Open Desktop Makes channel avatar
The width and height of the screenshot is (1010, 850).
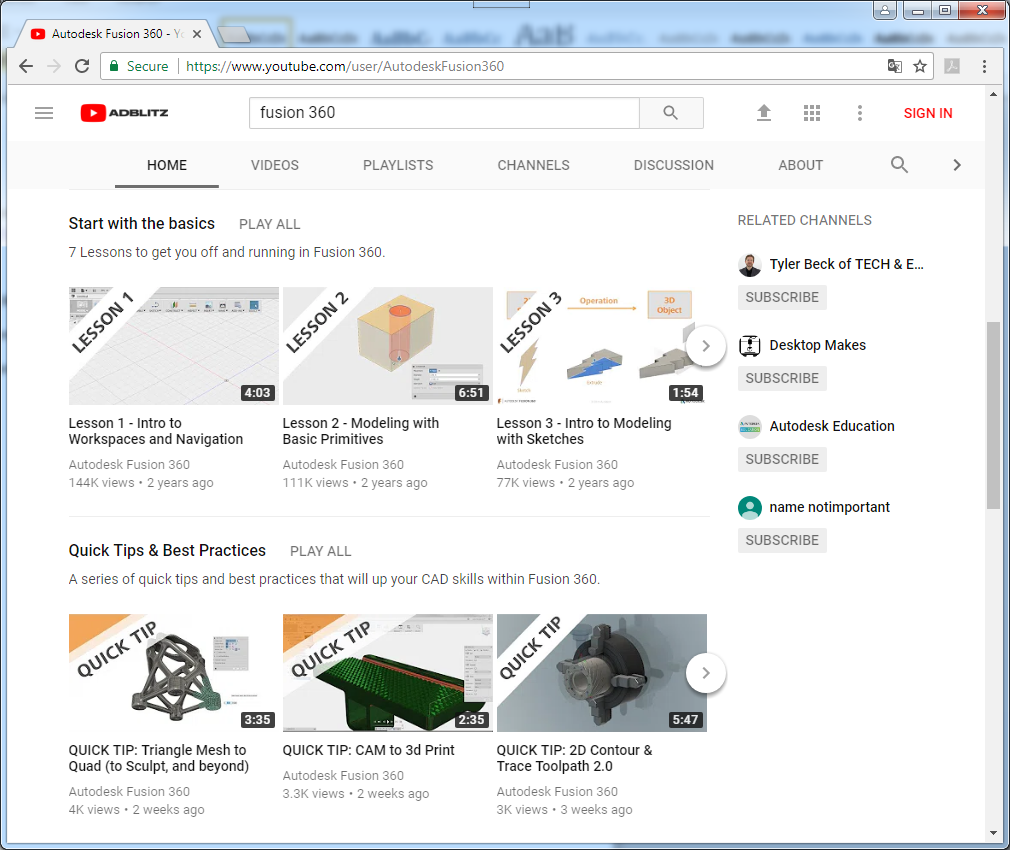coord(750,346)
